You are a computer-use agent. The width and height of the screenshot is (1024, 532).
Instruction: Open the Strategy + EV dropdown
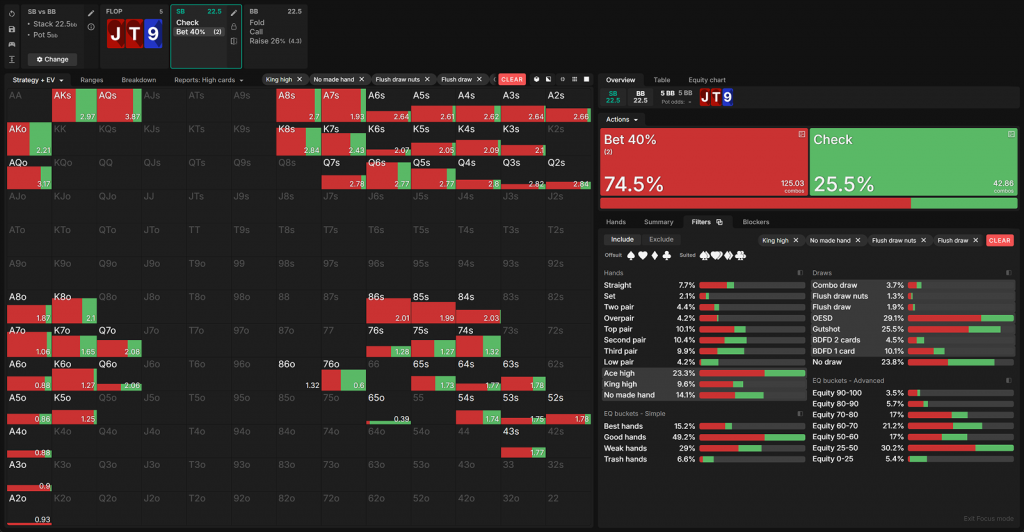[40, 79]
